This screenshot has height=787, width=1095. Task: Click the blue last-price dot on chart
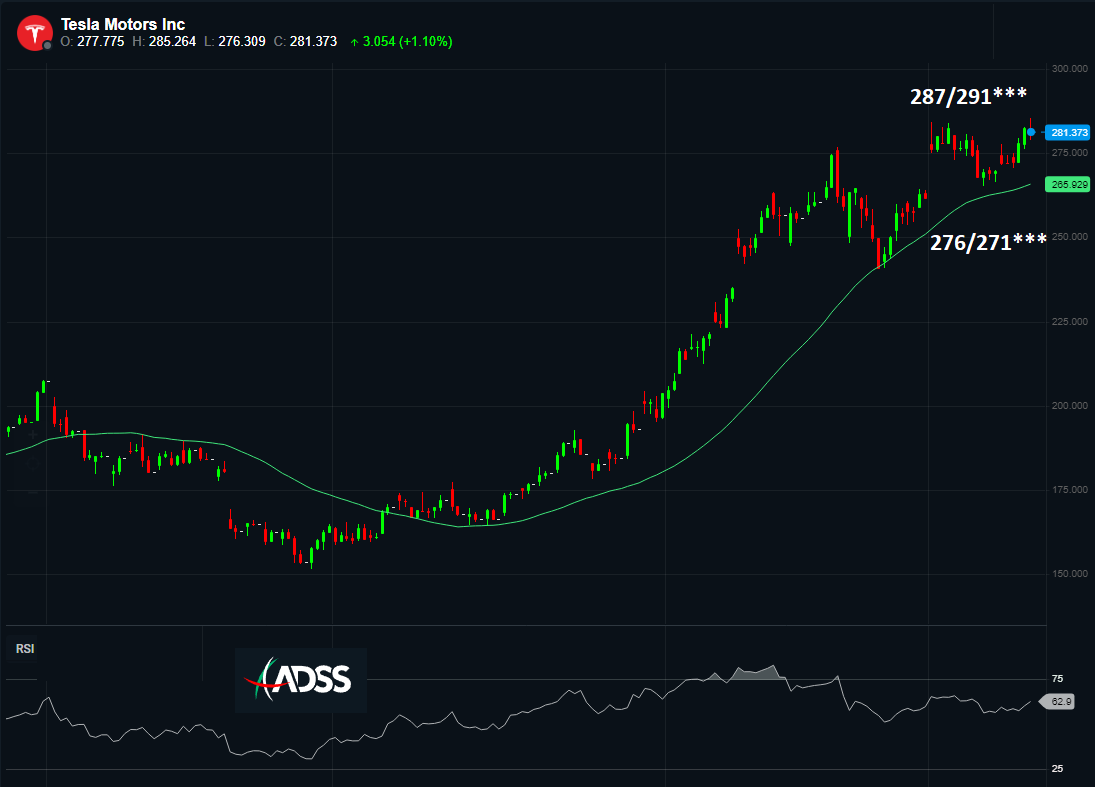(1031, 132)
